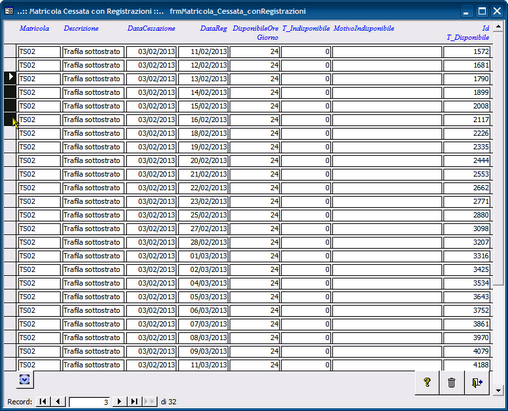This screenshot has width=508, height=411.
Task: Click the current record selector for 13/02/2013
Action: (10, 79)
